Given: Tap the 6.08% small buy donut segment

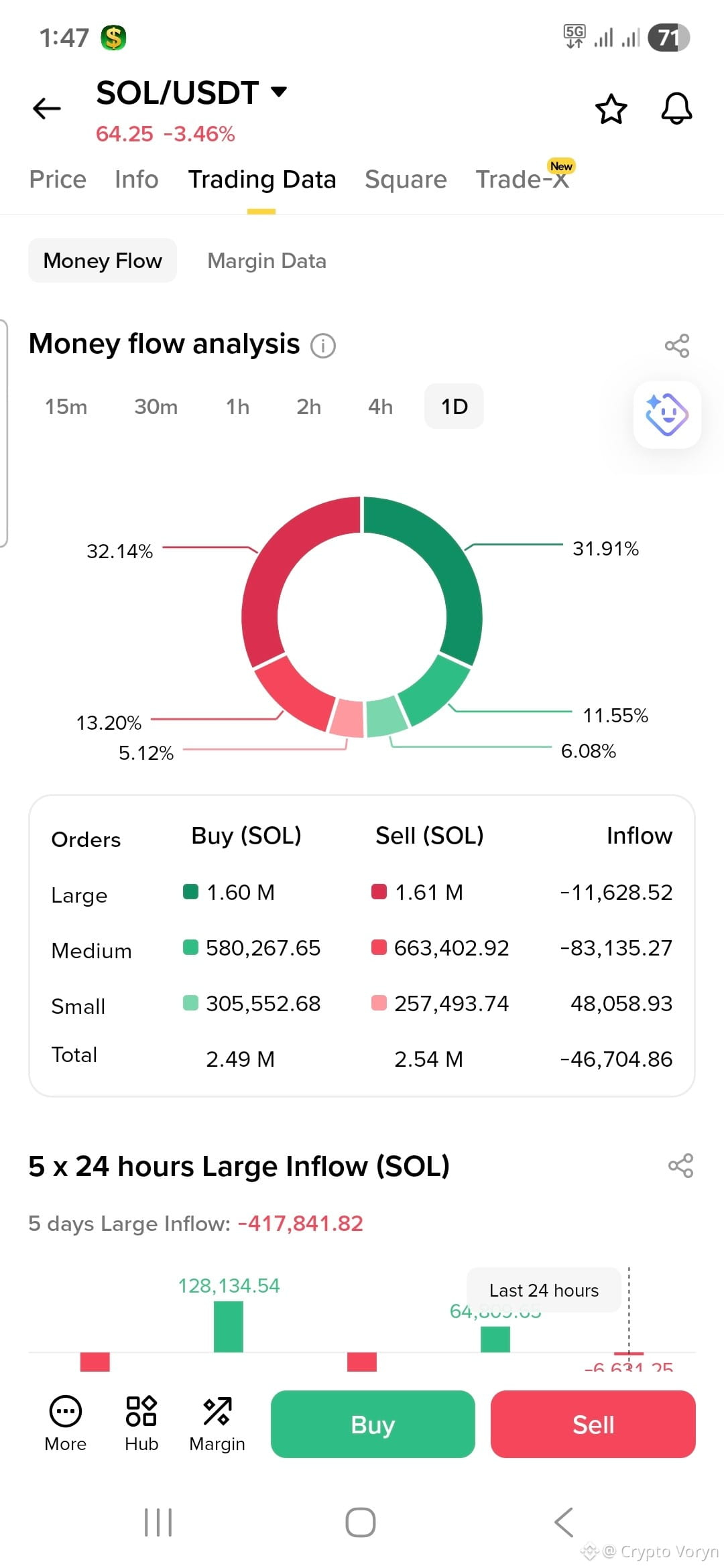Looking at the screenshot, I should click(x=386, y=716).
